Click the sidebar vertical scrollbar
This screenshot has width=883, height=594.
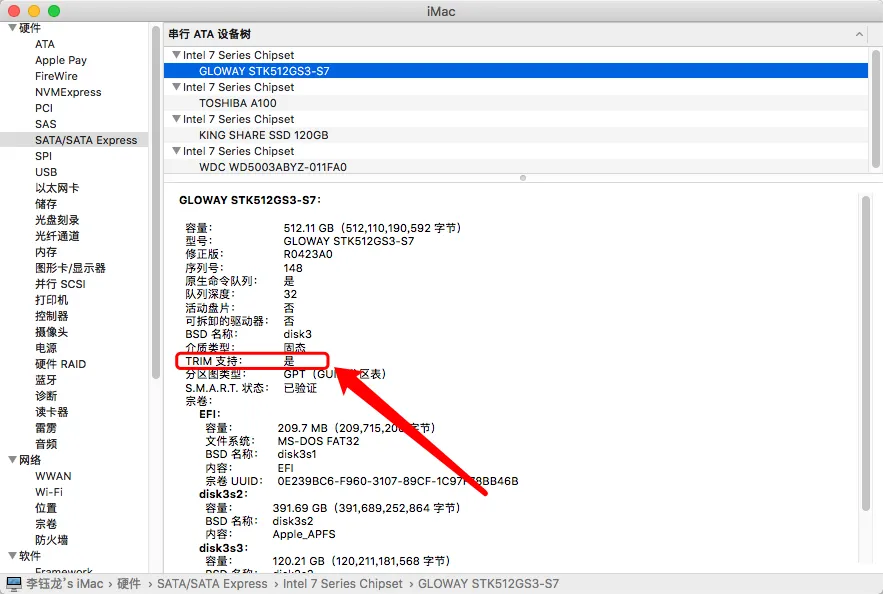tap(155, 202)
